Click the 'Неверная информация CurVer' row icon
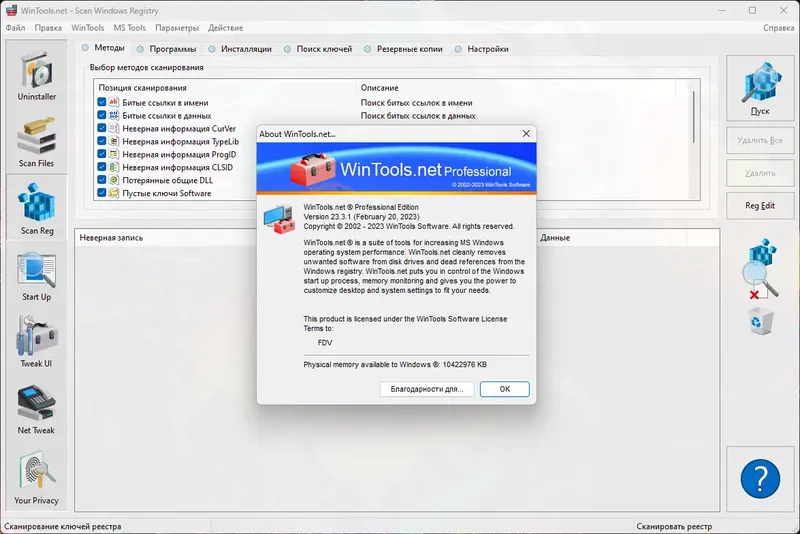Viewport: 800px width, 534px height. [113, 128]
